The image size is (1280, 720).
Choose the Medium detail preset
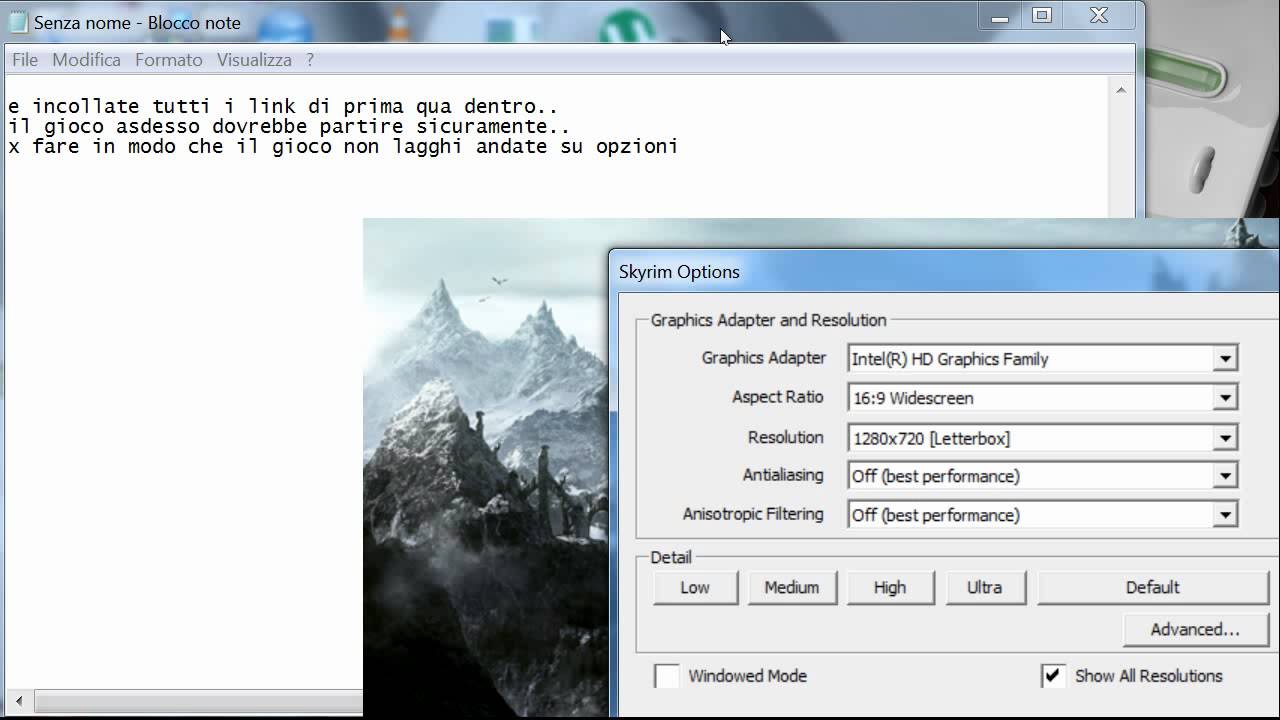pyautogui.click(x=792, y=588)
